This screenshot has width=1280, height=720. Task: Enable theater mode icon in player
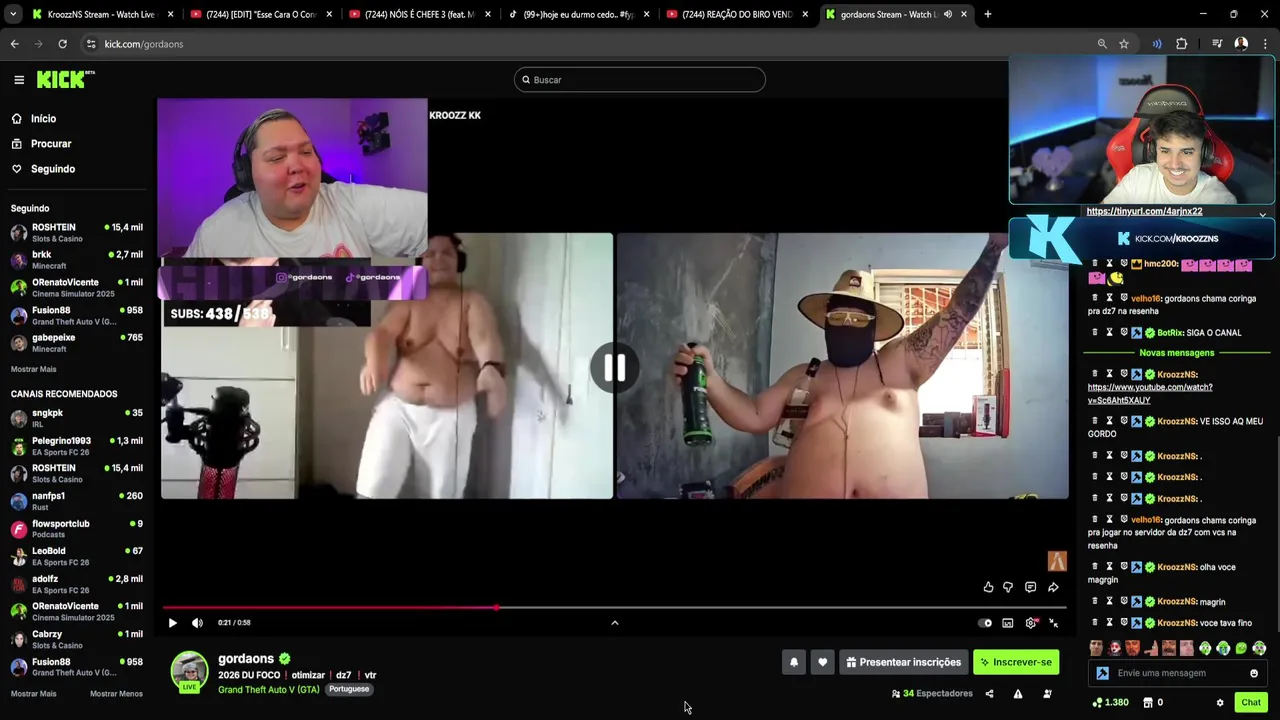click(1008, 623)
